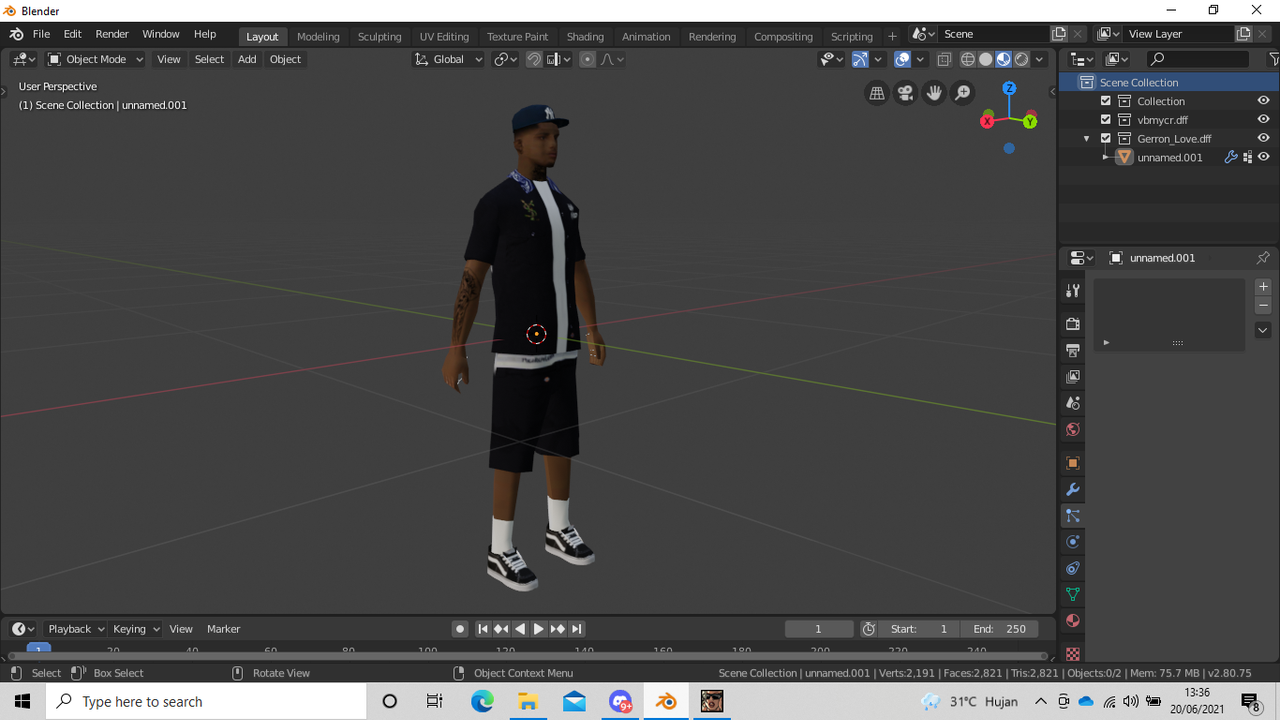The height and width of the screenshot is (720, 1280).
Task: Click the outliner filter funnel icon
Action: point(1273,59)
